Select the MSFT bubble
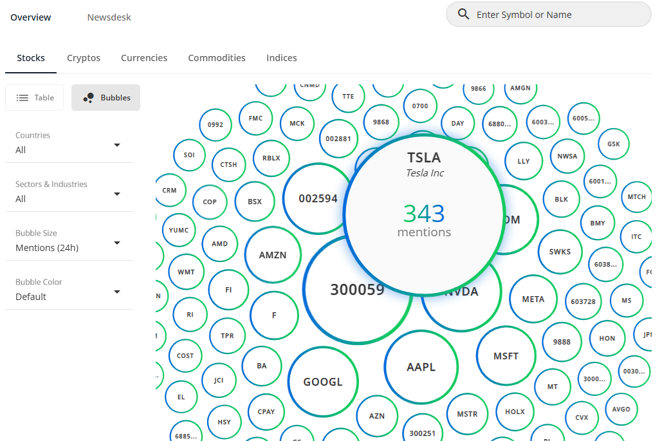Screen dimensions: 660x441 coord(506,356)
